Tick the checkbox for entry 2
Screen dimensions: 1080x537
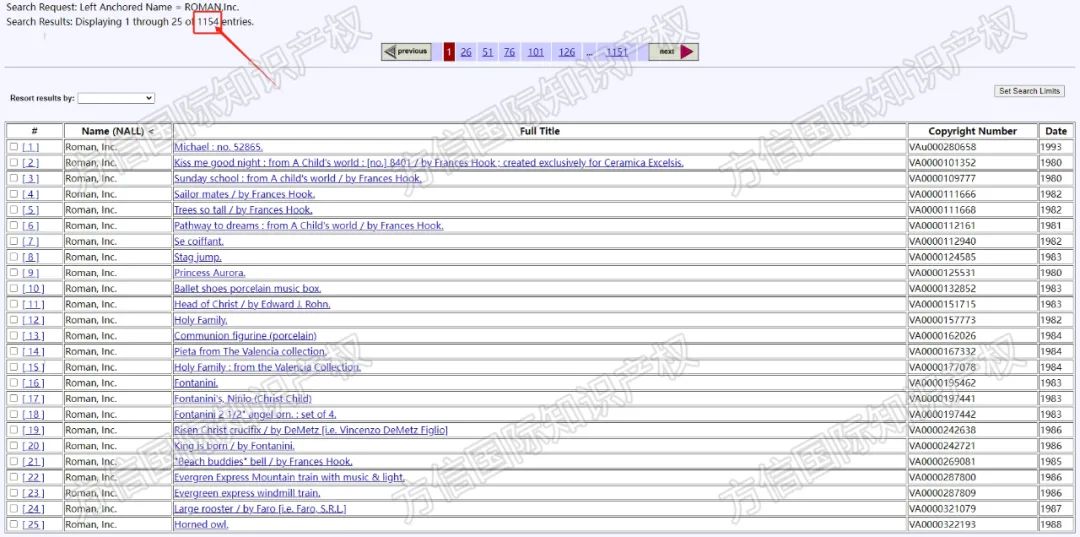pos(14,162)
